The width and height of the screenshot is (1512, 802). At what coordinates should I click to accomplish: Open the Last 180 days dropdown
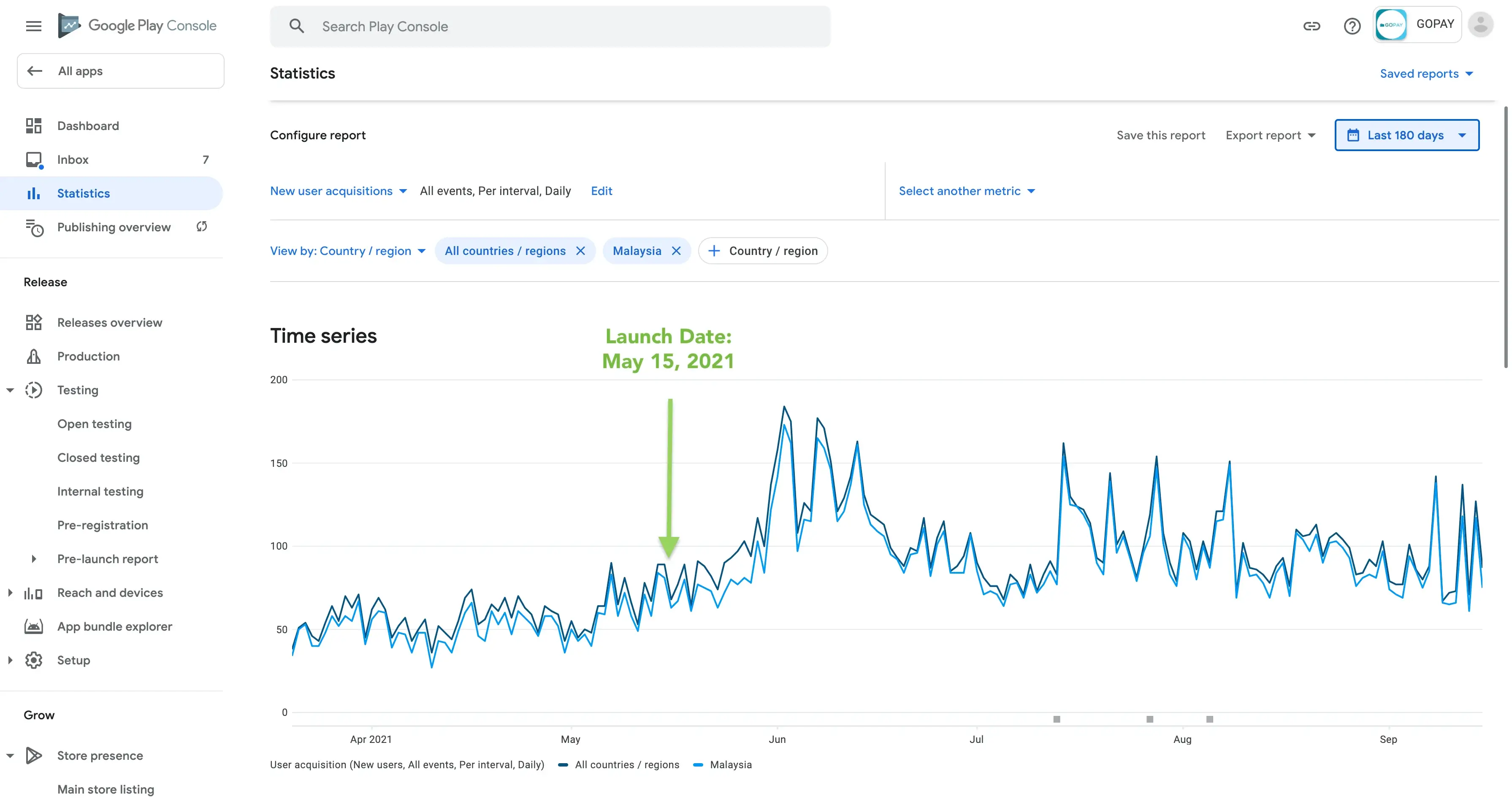point(1406,135)
